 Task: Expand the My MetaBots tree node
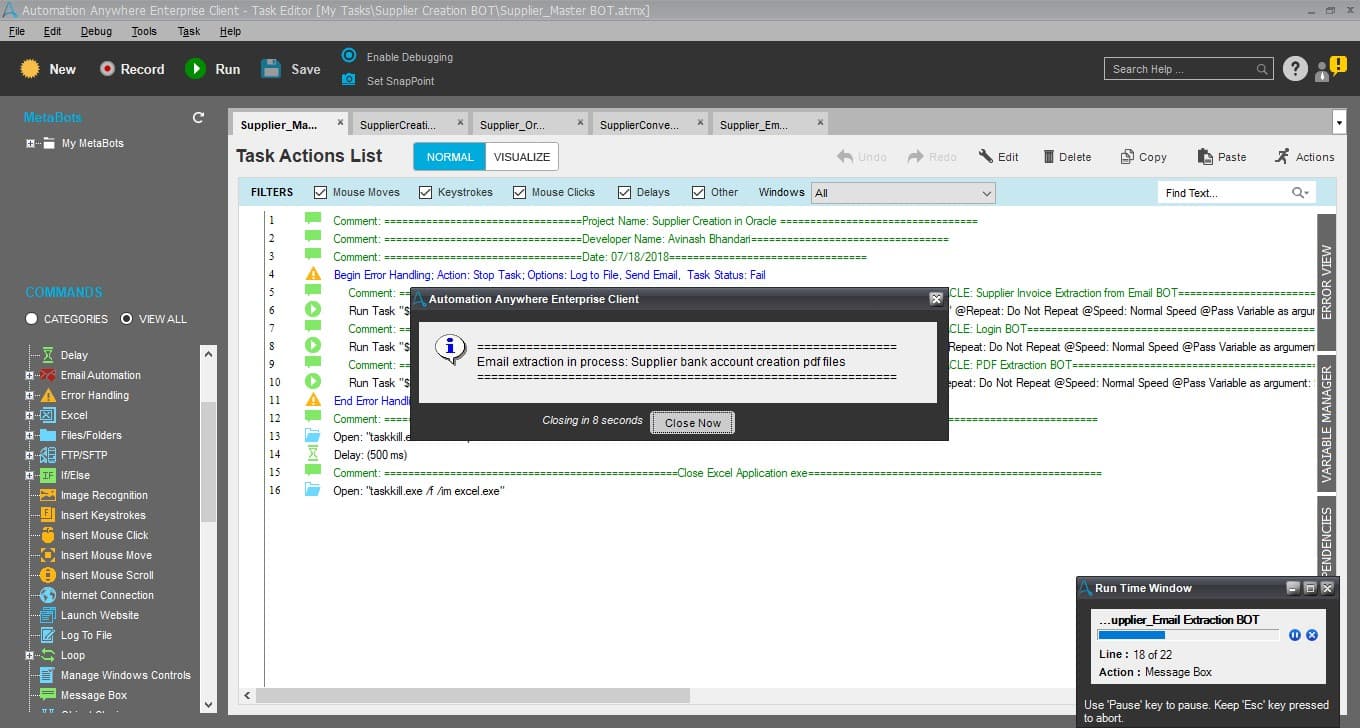[x=31, y=143]
